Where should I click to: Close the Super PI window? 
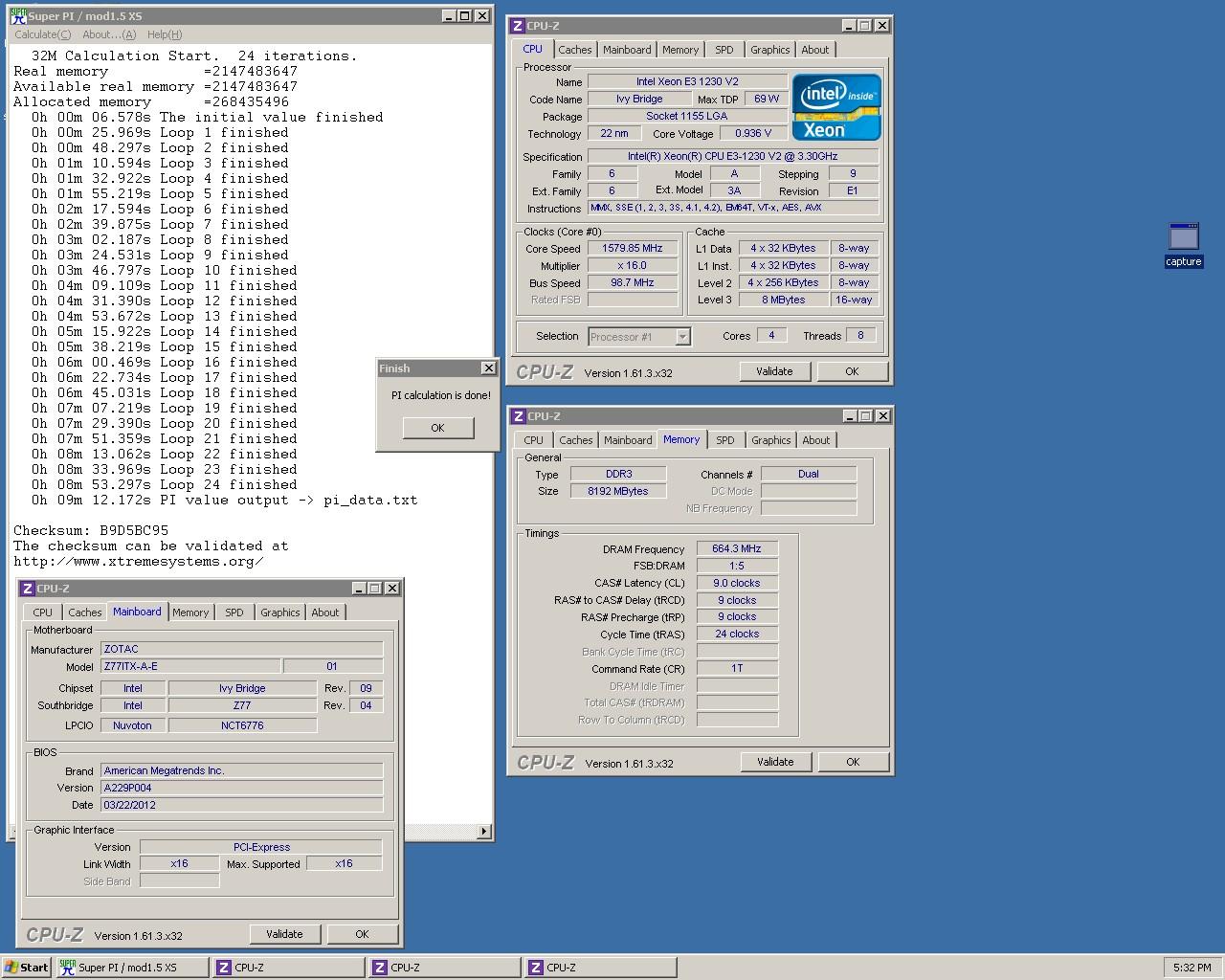coord(482,16)
